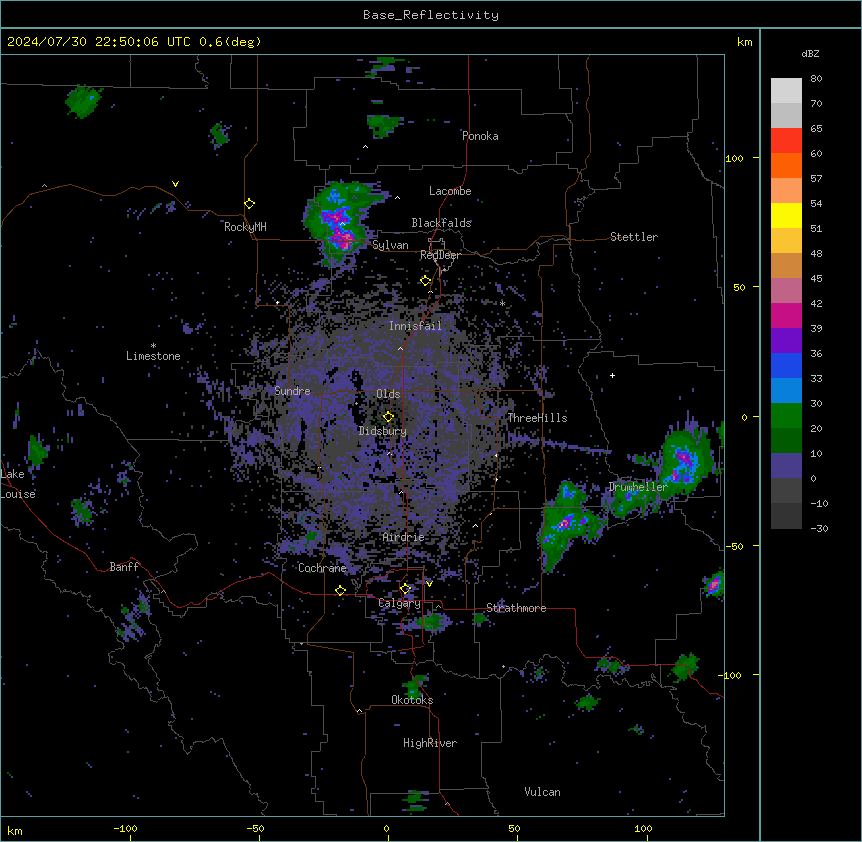Pick the magenta 39-42 dBZ legend swatch

[786, 315]
